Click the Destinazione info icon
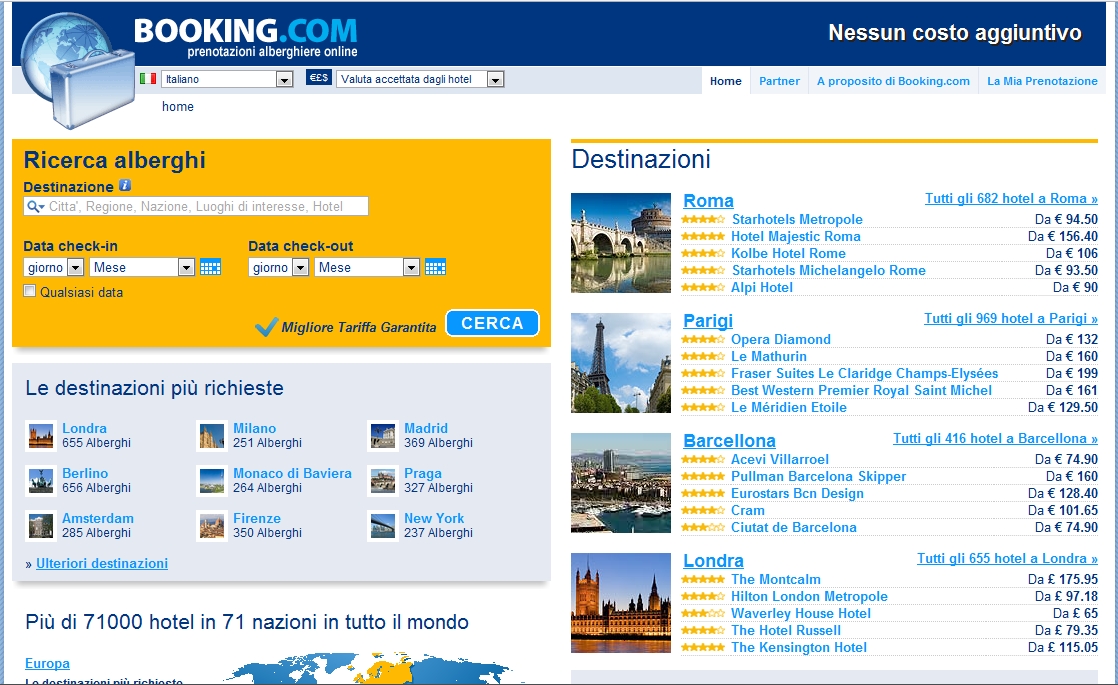Screen dimensions: 1118x685 coord(125,185)
